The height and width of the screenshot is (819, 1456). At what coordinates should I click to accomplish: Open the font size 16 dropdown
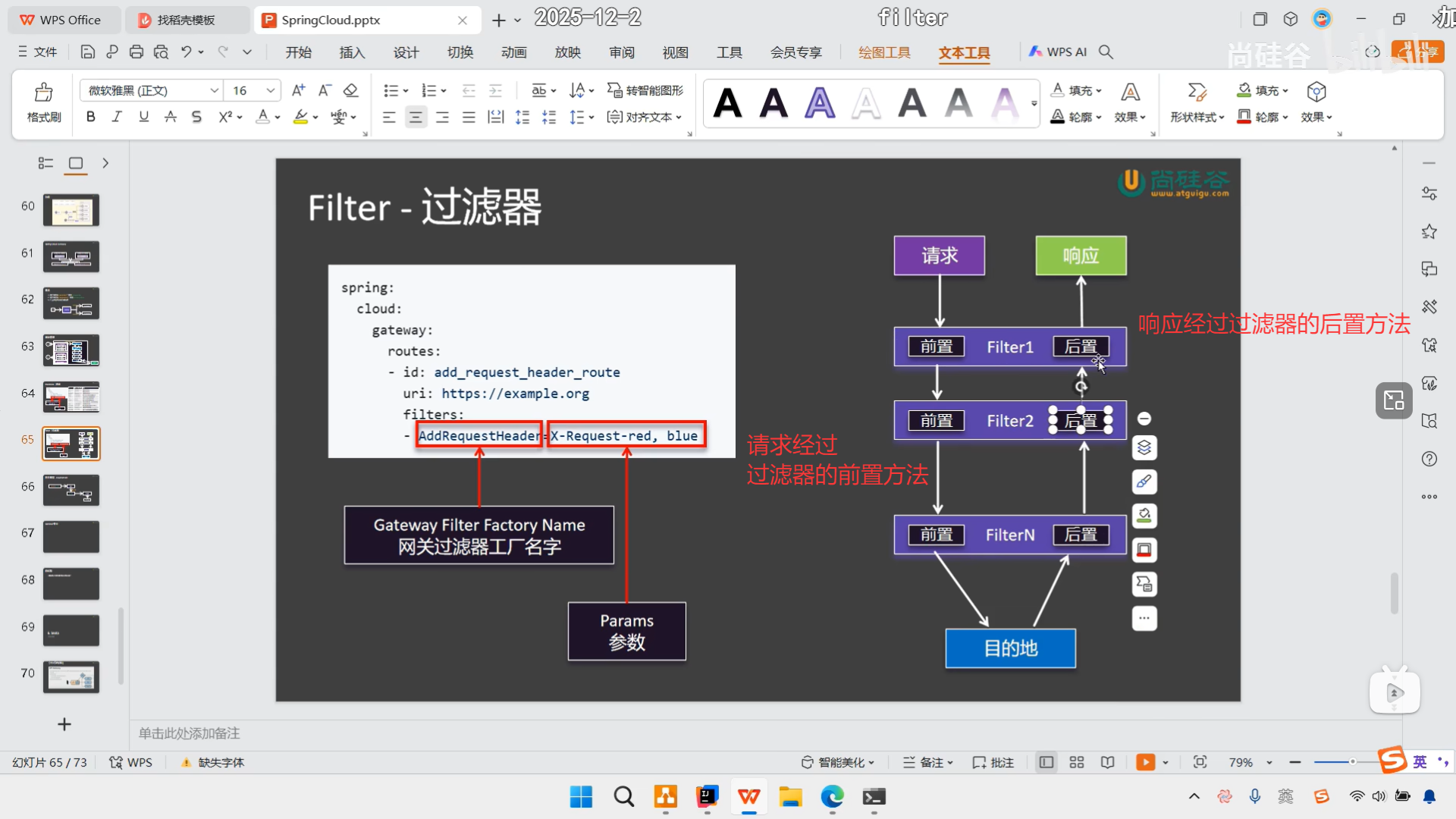pyautogui.click(x=271, y=90)
